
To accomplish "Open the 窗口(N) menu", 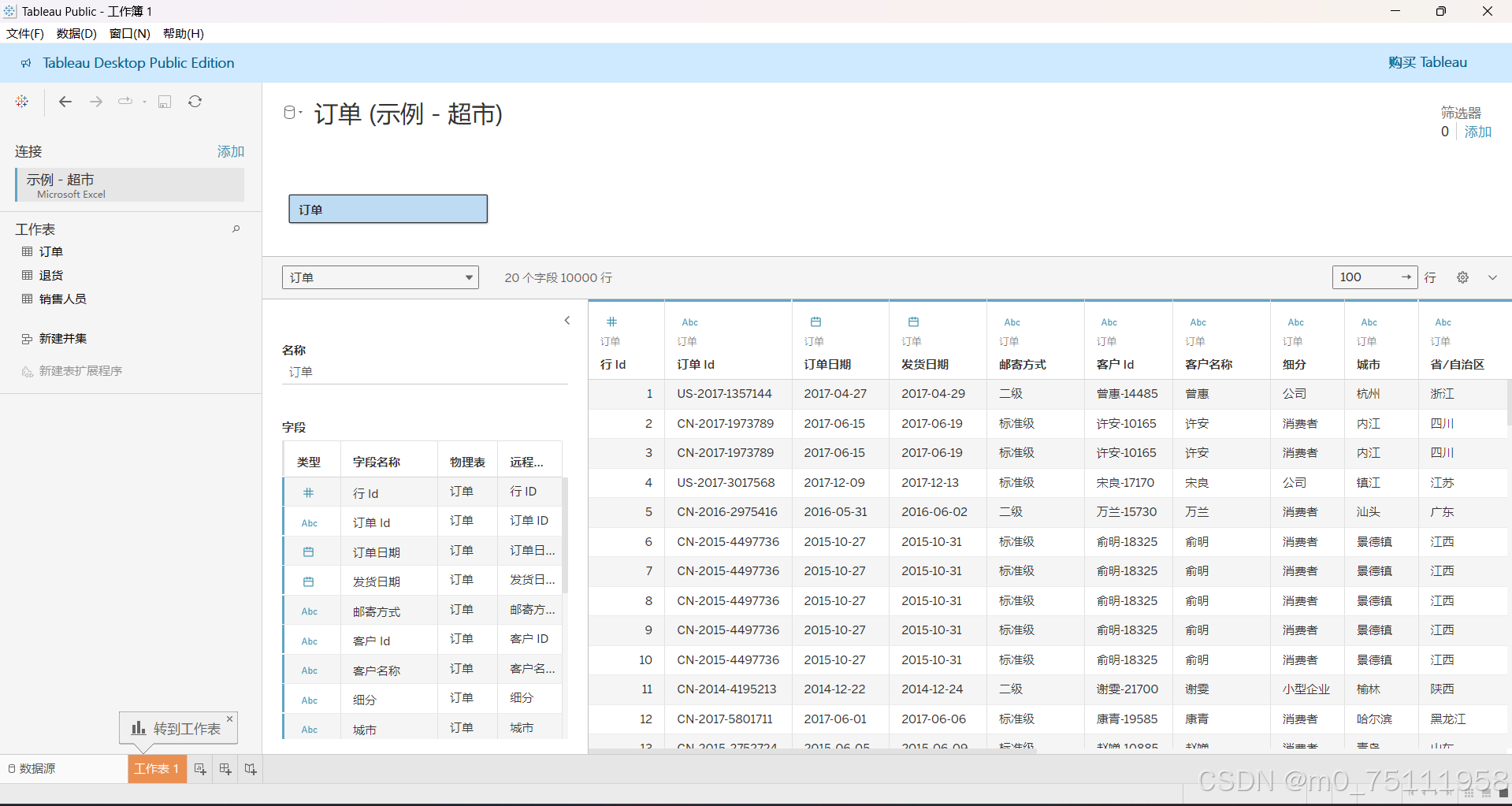I will (130, 33).
